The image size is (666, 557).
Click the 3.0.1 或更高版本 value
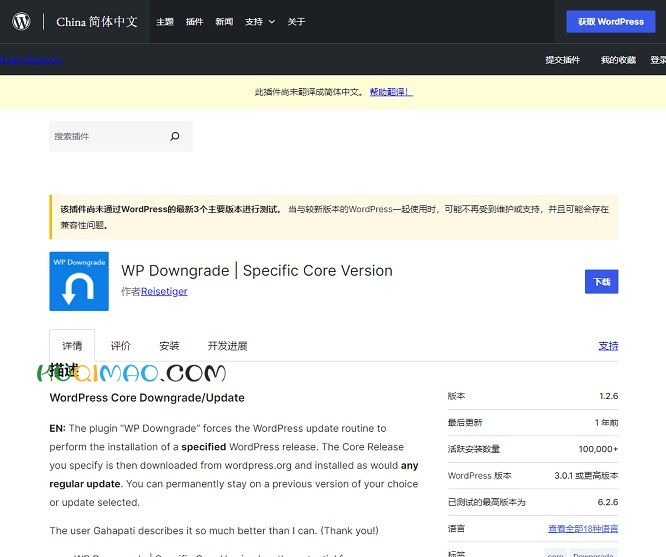pyautogui.click(x=586, y=475)
